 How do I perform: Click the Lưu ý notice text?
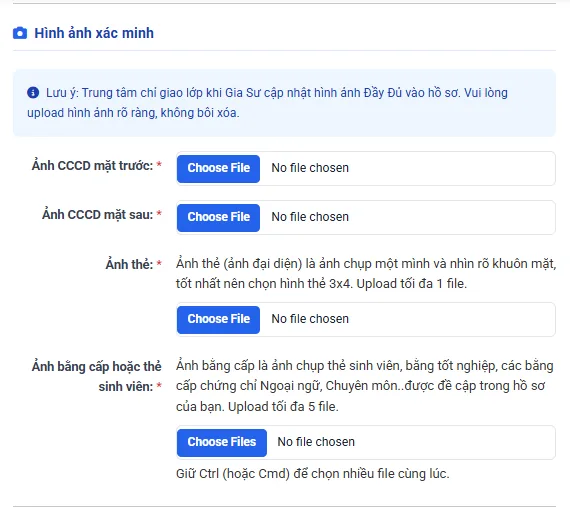point(267,103)
